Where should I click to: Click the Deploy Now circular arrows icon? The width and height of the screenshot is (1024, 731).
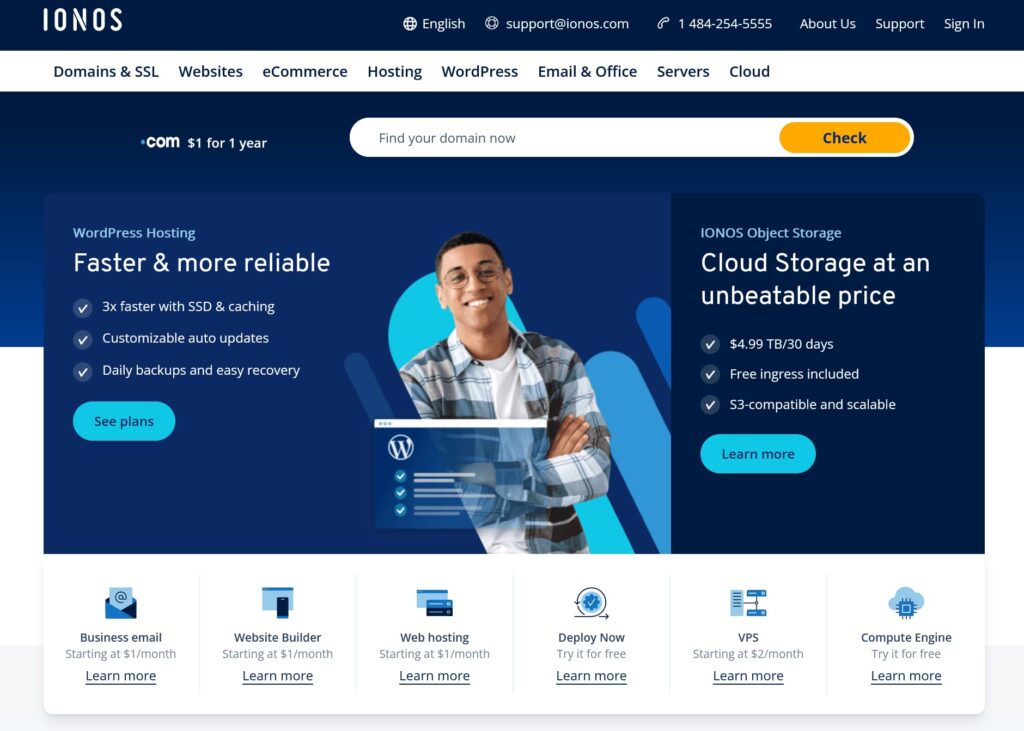[x=590, y=601]
